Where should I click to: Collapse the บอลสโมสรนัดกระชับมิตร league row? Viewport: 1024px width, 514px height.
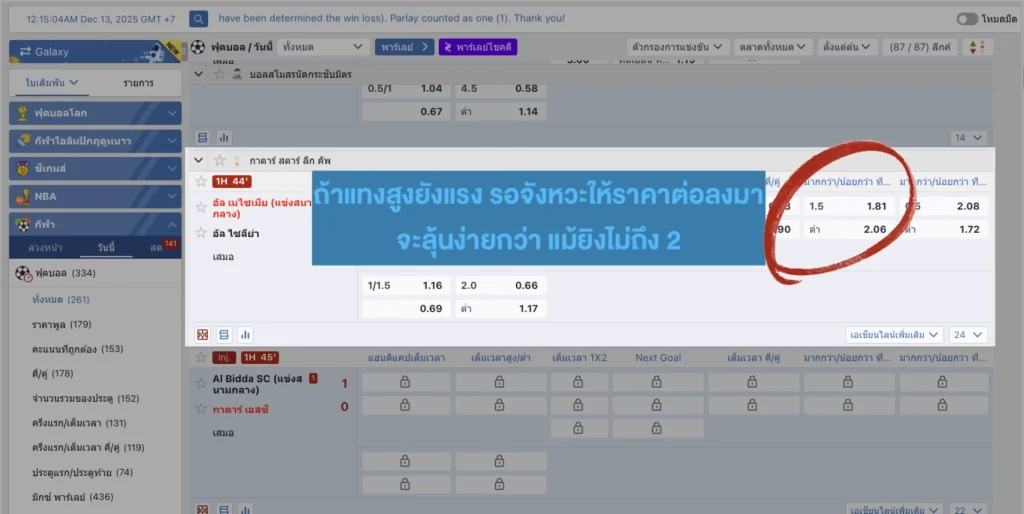tap(199, 74)
